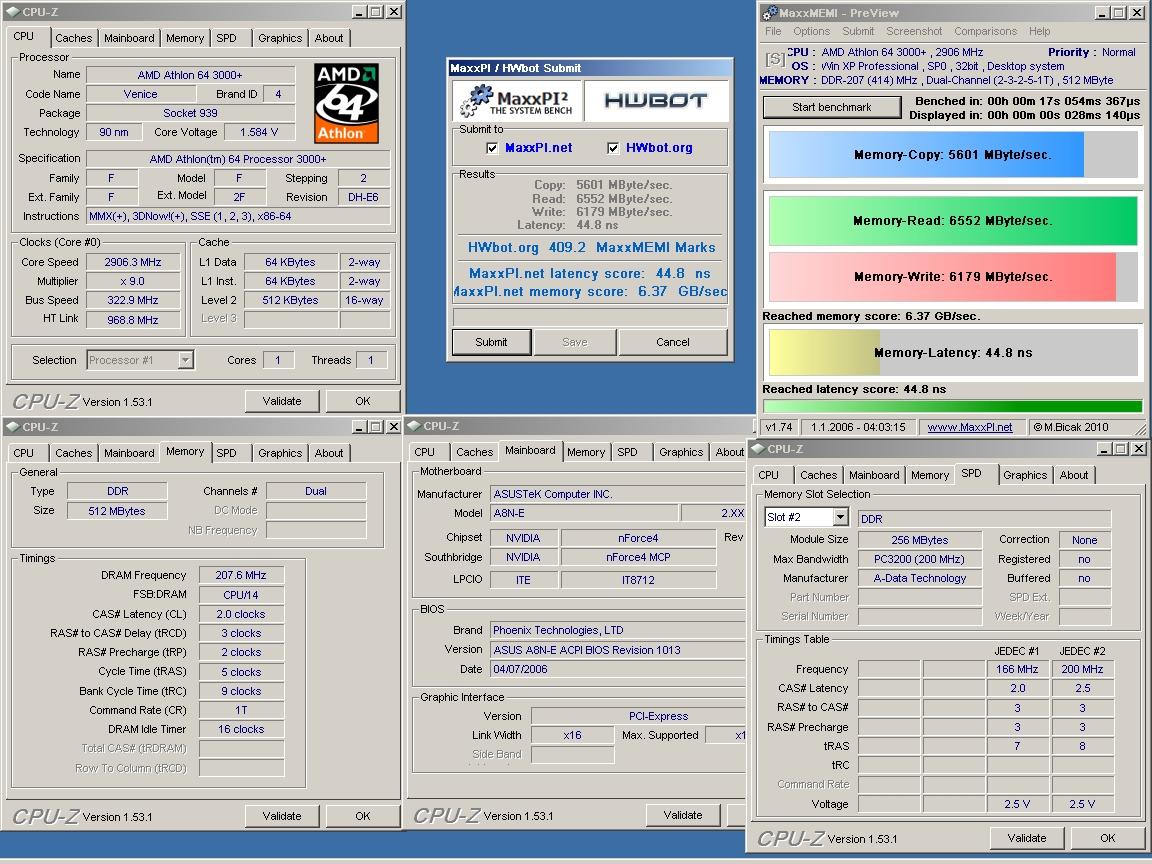
Task: Click the Core Speed 2906.3 MHz field
Action: coord(133,262)
